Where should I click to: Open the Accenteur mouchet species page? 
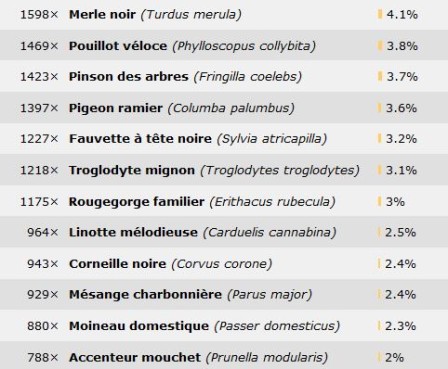coord(135,357)
